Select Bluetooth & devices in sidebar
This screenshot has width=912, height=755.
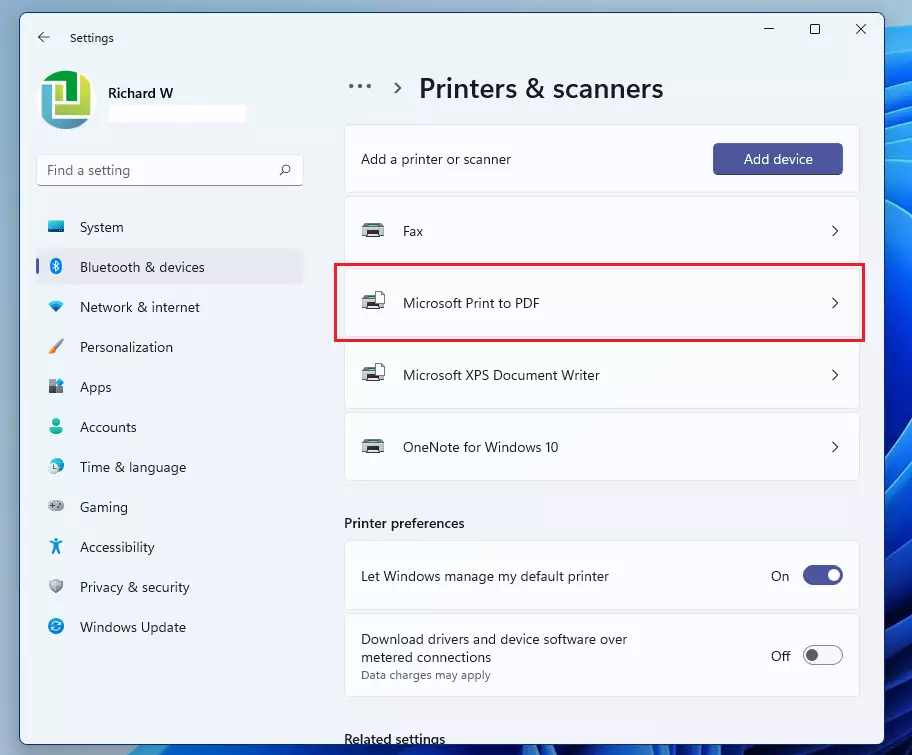(x=170, y=267)
